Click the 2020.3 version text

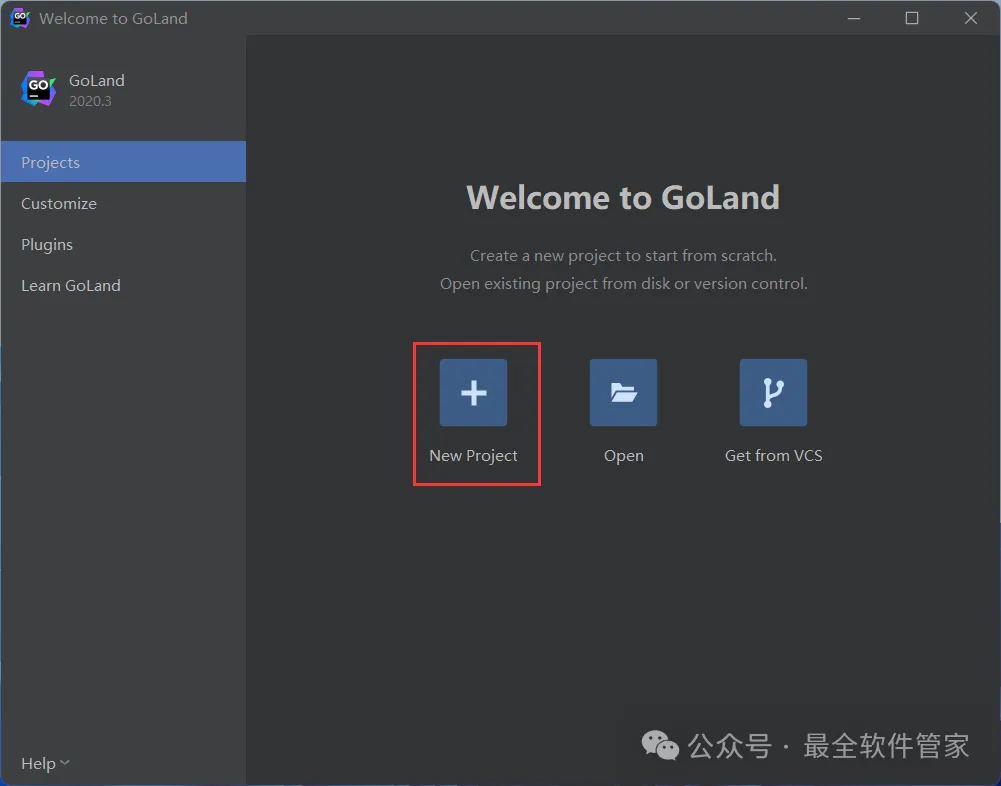click(x=90, y=101)
